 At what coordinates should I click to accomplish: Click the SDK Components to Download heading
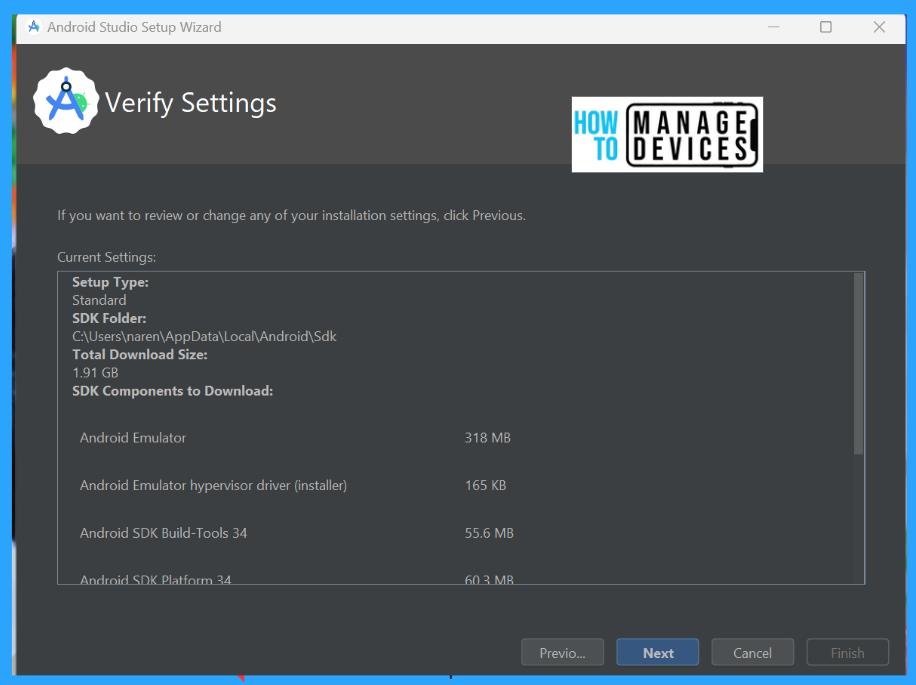173,391
